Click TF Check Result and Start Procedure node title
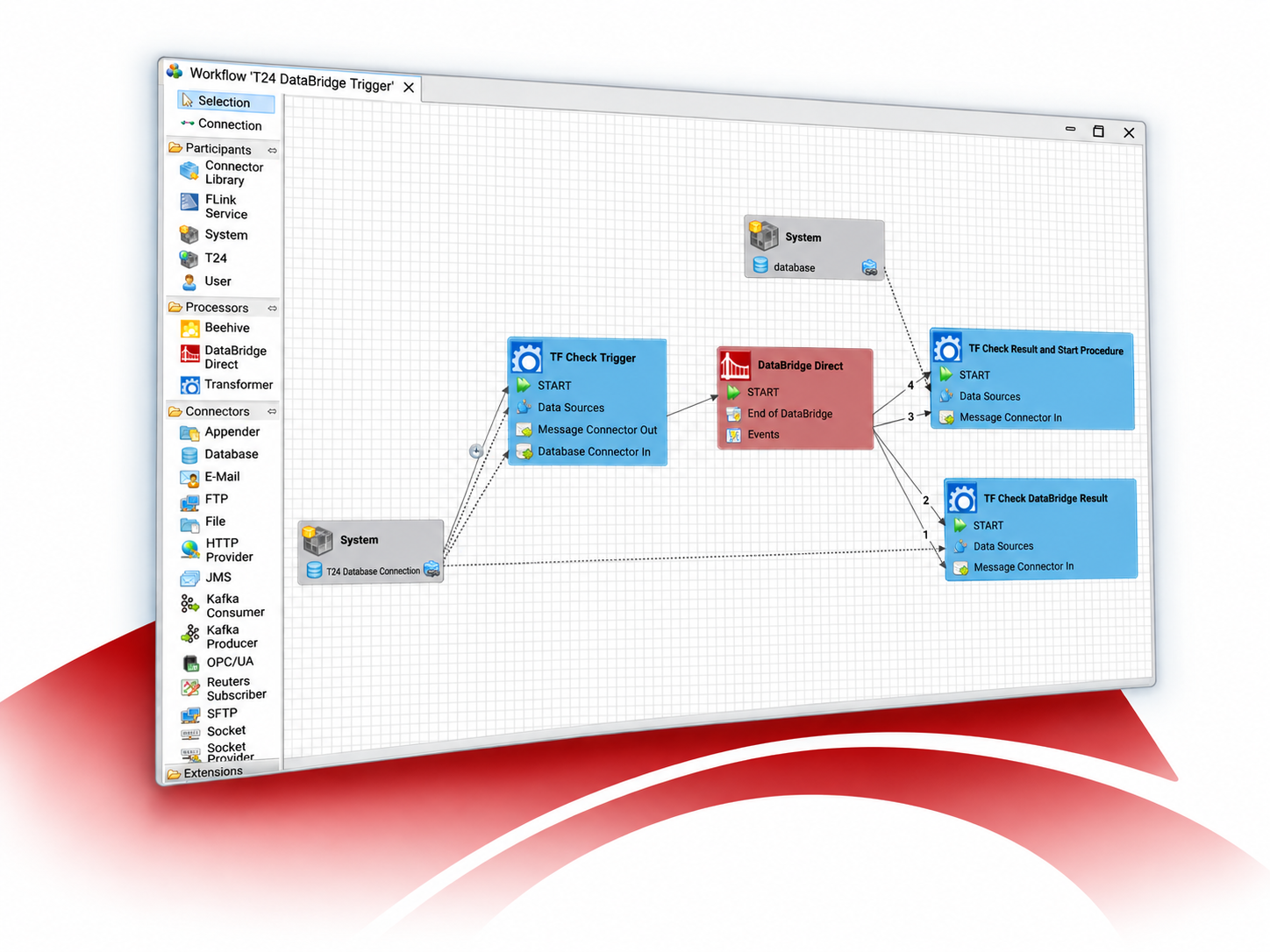The width and height of the screenshot is (1270, 952). [x=1045, y=350]
